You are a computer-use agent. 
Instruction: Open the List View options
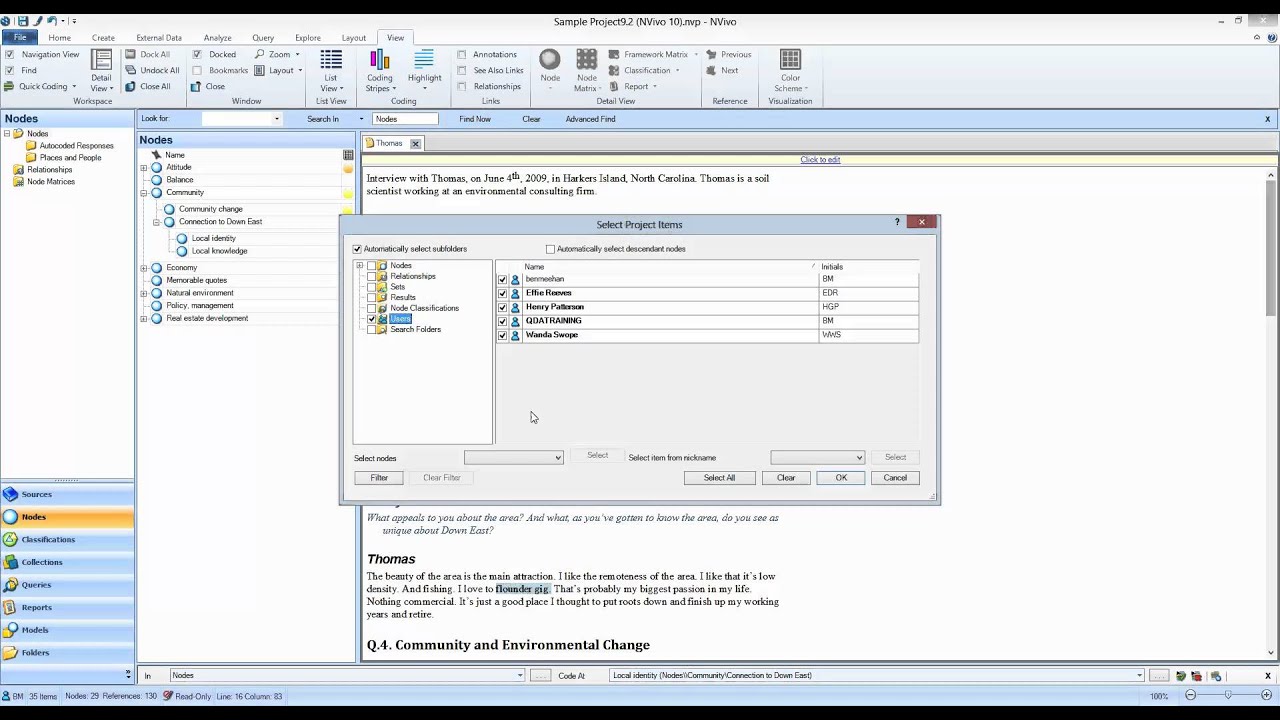(330, 70)
